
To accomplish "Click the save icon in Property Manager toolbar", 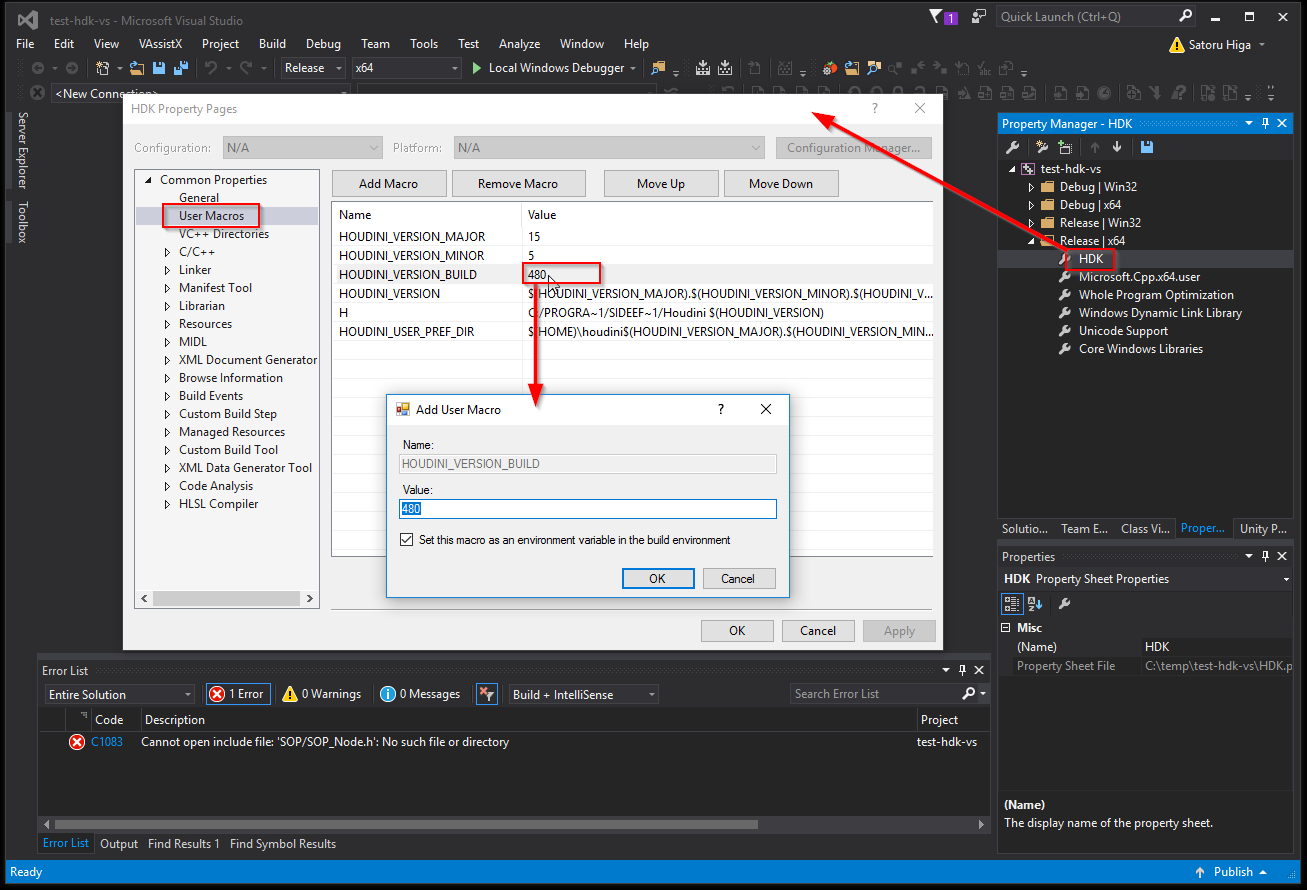I will [x=1147, y=147].
